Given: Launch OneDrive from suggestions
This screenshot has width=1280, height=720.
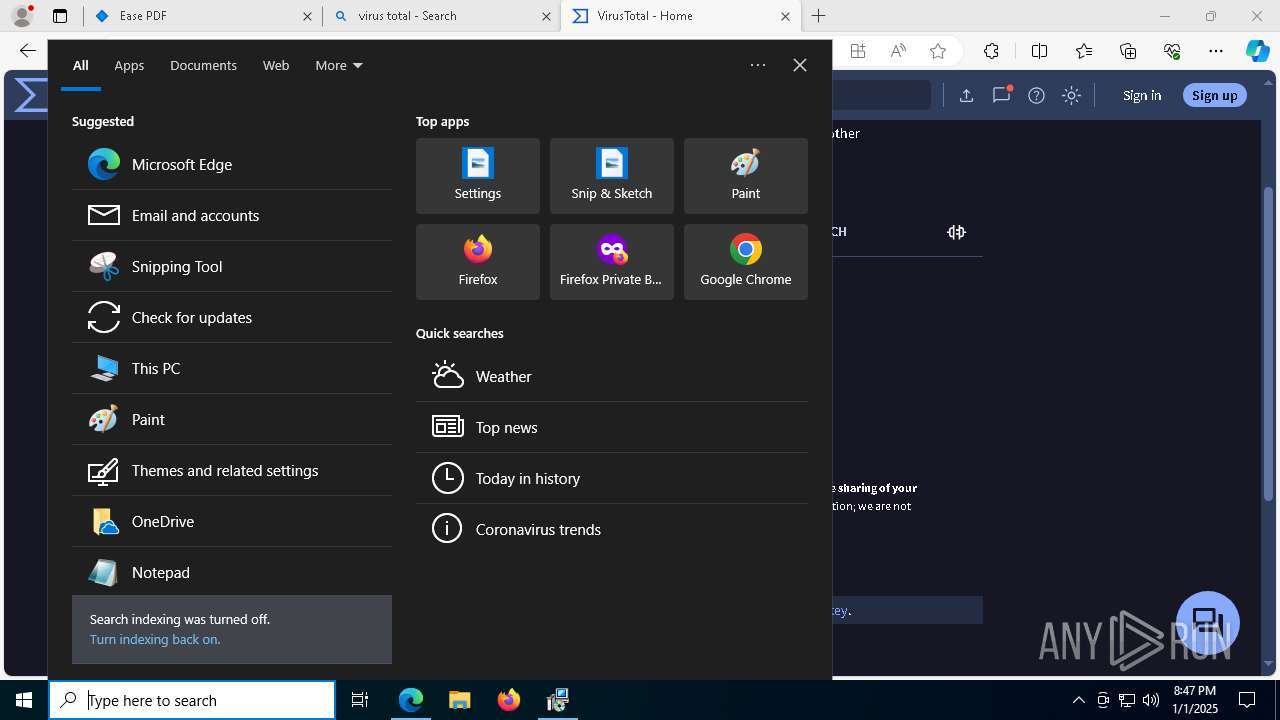Looking at the screenshot, I should (231, 521).
